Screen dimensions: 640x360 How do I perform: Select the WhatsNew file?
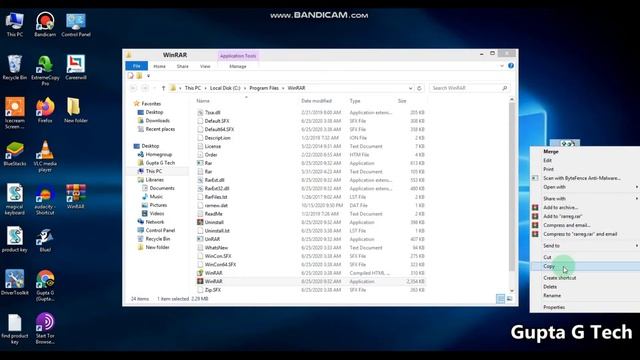click(216, 248)
